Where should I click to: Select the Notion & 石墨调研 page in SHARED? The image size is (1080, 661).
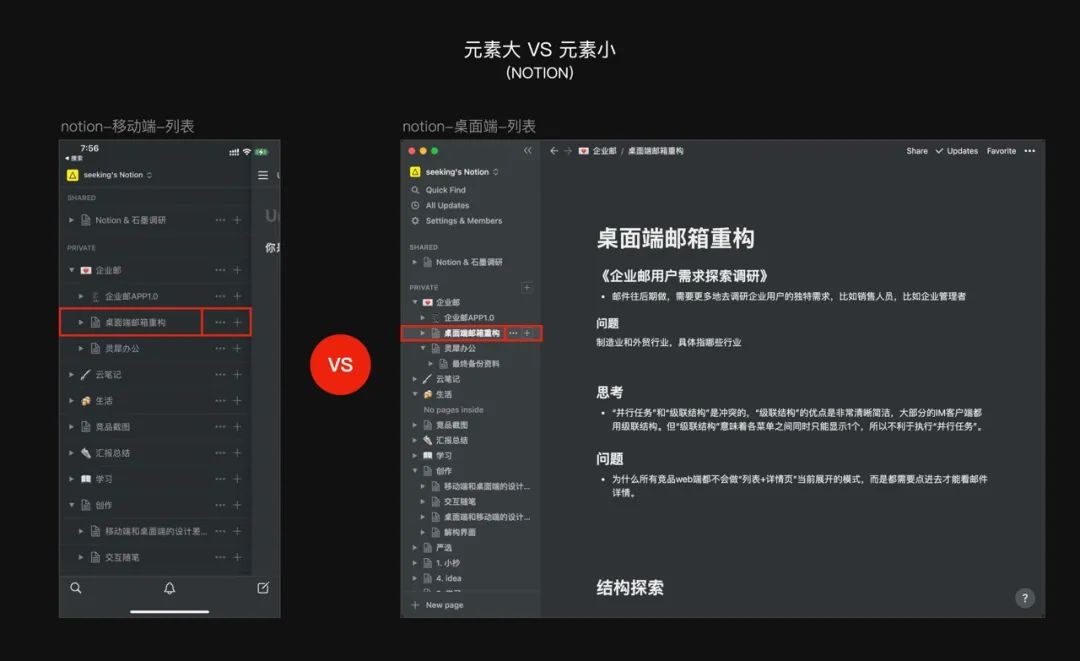point(470,261)
